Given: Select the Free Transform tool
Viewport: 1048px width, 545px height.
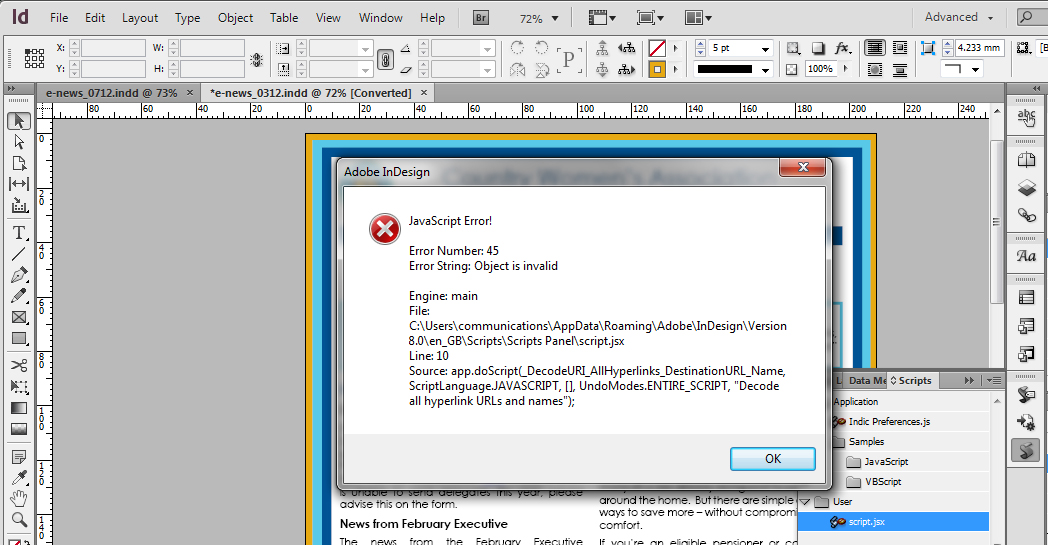Looking at the screenshot, I should 19,387.
